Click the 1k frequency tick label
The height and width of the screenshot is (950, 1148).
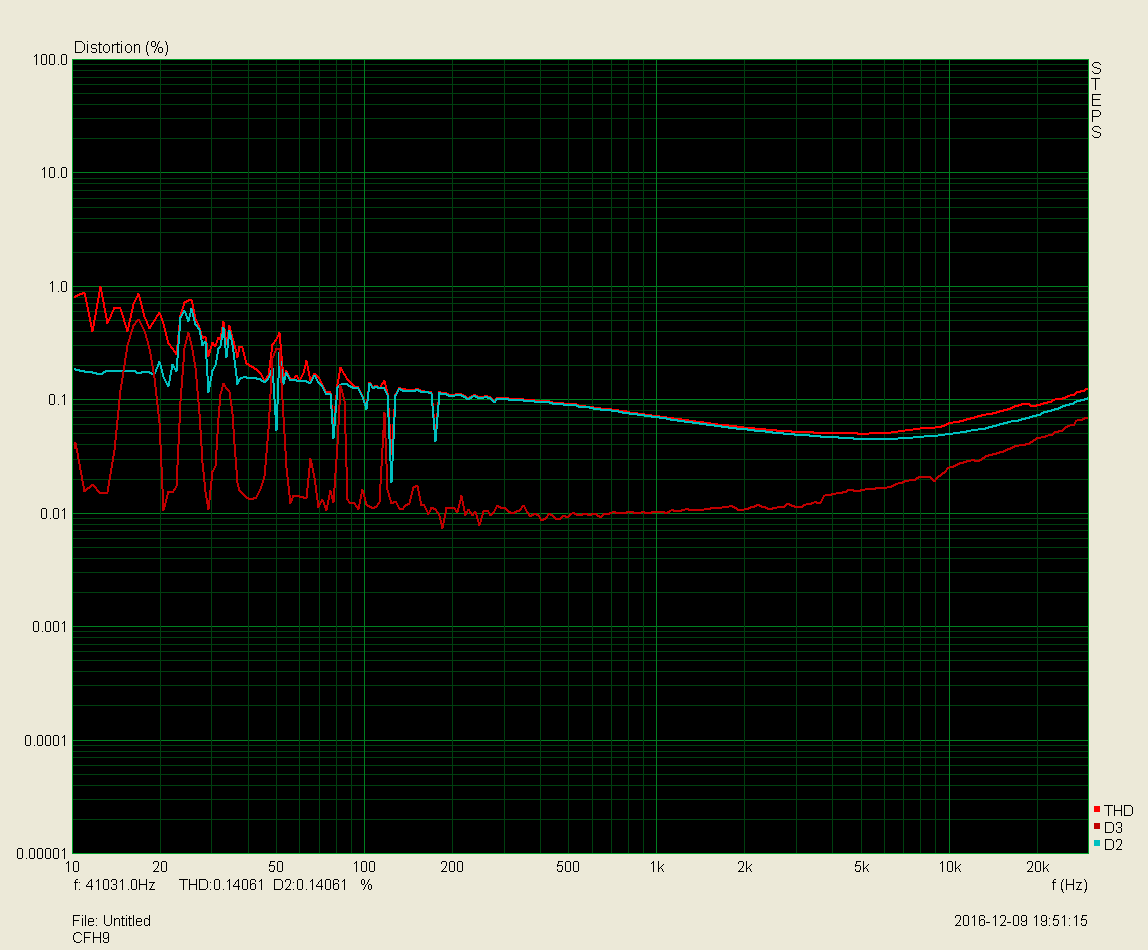(x=657, y=867)
